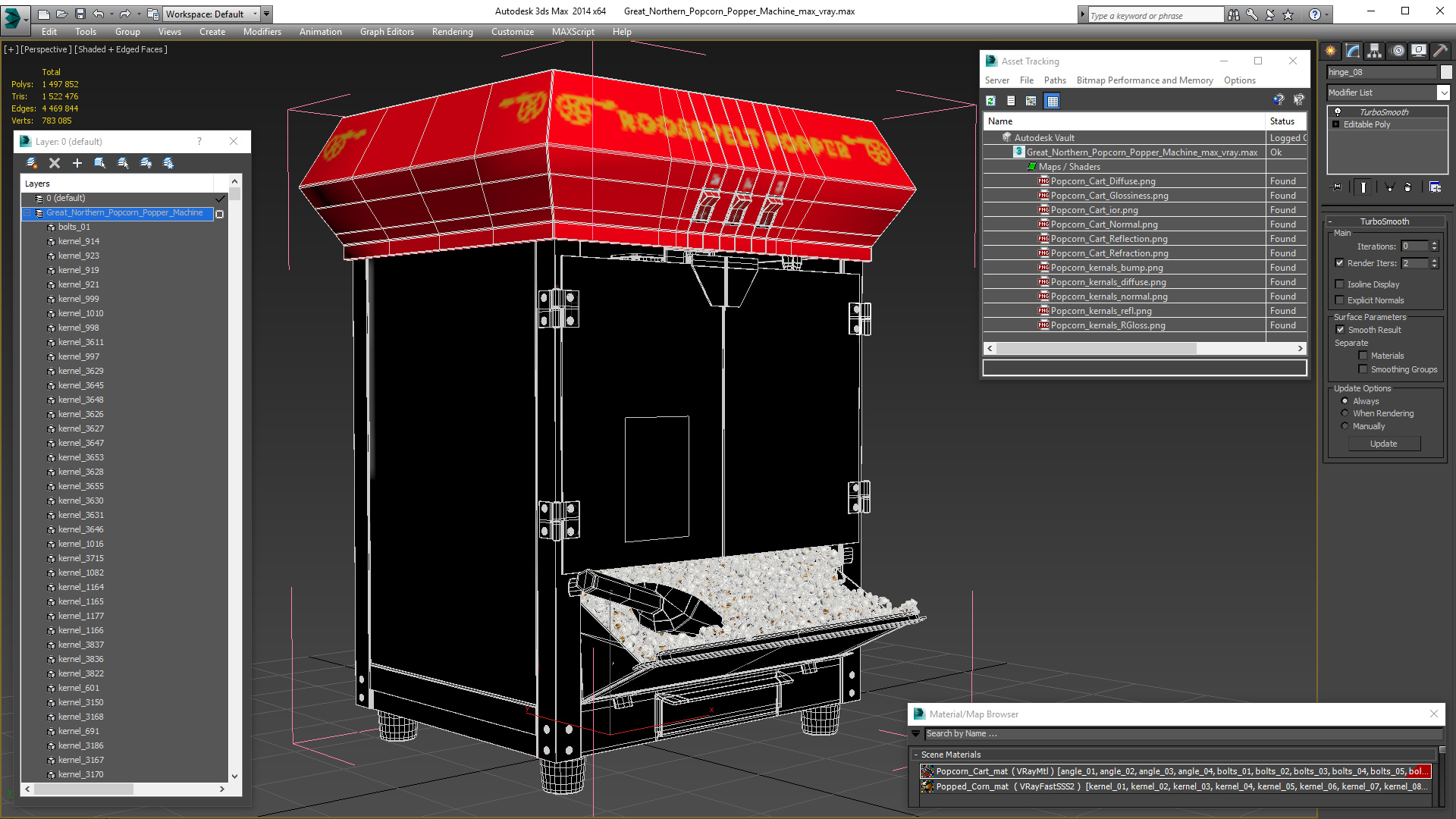Enable Separate by Smoothing Groups checkbox

(1363, 369)
